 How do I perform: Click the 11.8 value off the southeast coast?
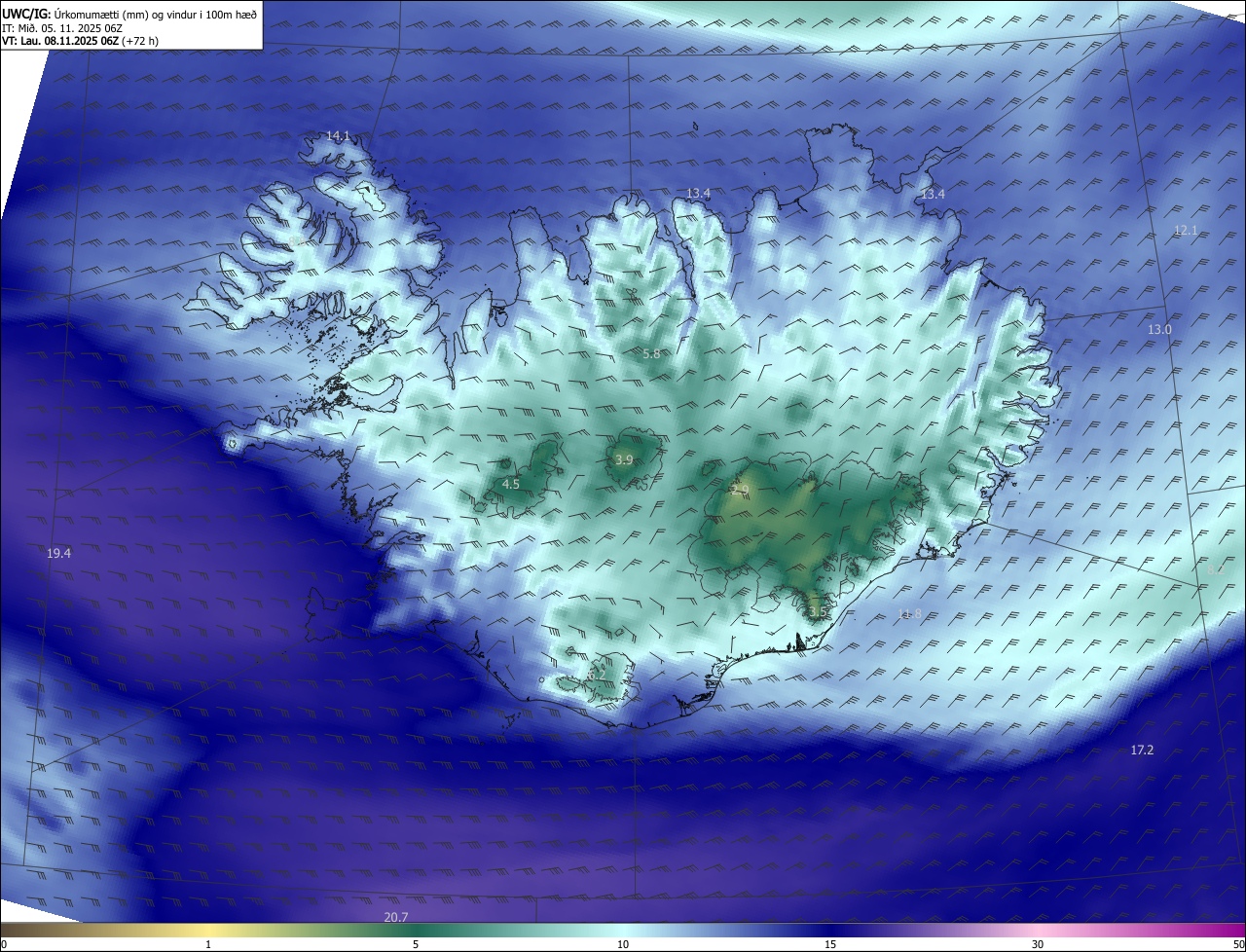coord(909,614)
